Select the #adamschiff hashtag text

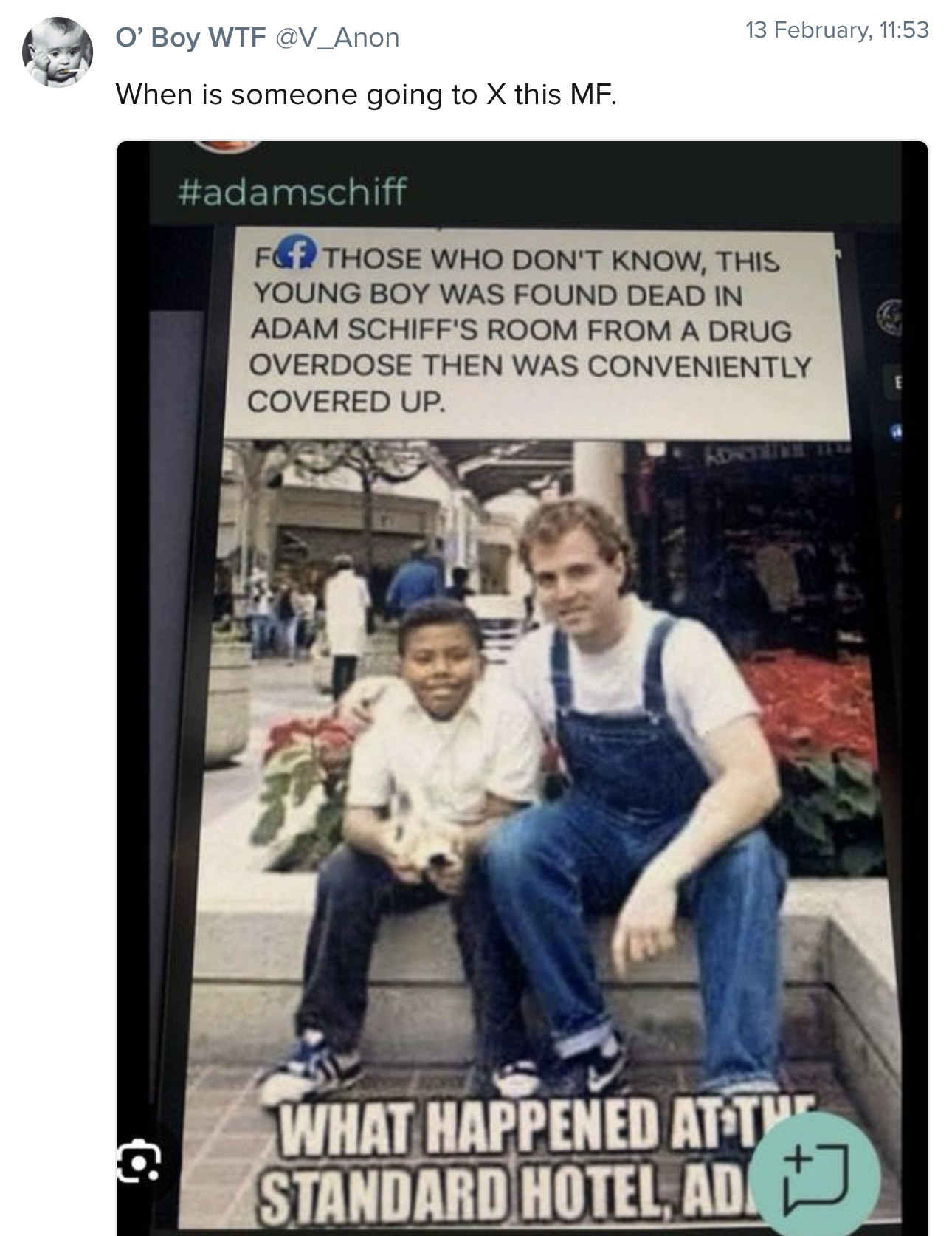(x=292, y=192)
